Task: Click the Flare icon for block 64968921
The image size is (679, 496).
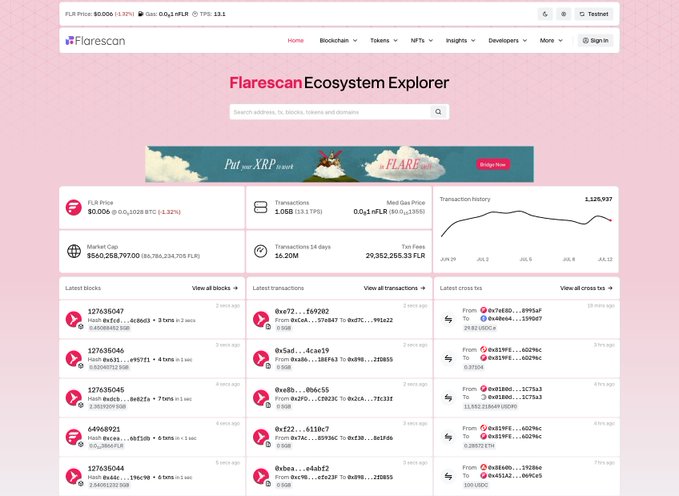Action: (74, 437)
